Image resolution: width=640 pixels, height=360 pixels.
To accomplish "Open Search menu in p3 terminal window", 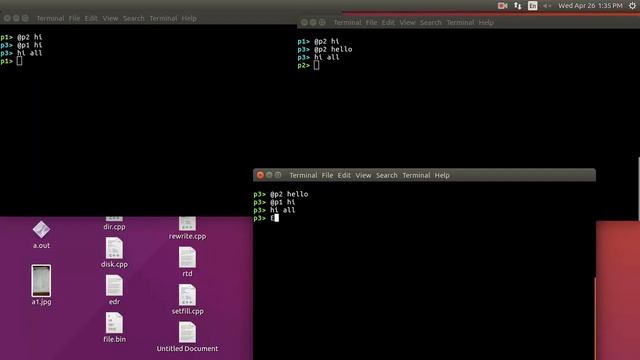I will (x=387, y=175).
